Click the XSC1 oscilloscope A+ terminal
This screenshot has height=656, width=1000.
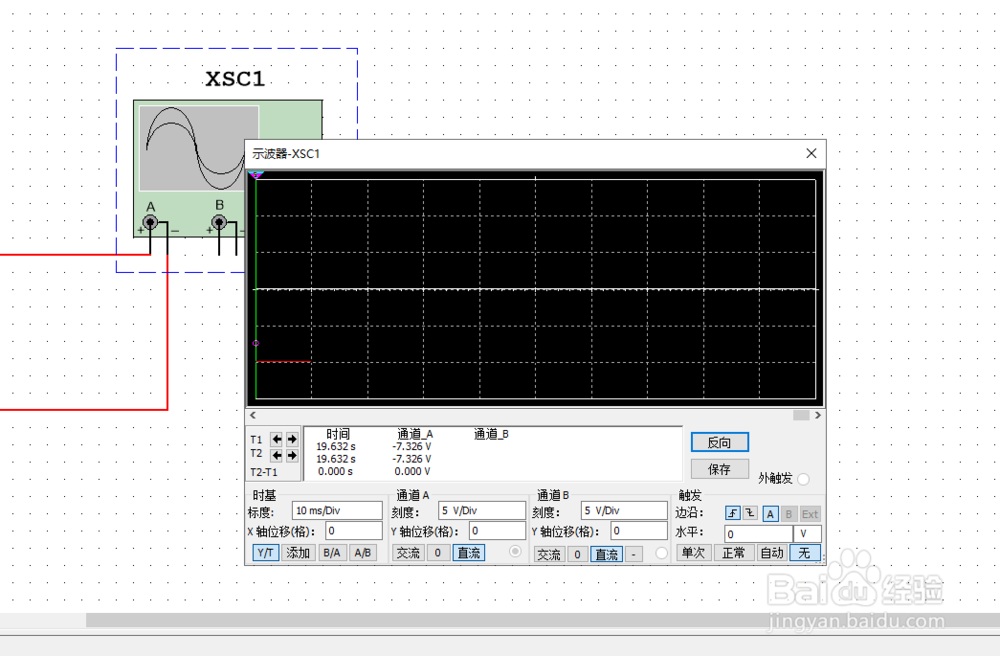coord(151,222)
